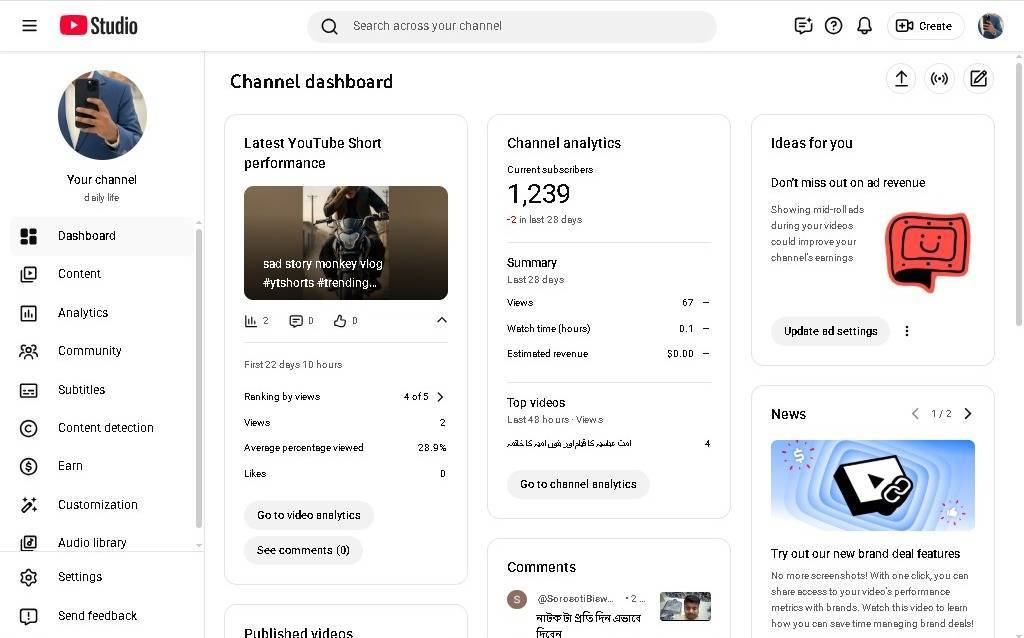The width and height of the screenshot is (1024, 638).
Task: Click the upload videos arrow icon
Action: click(x=901, y=79)
